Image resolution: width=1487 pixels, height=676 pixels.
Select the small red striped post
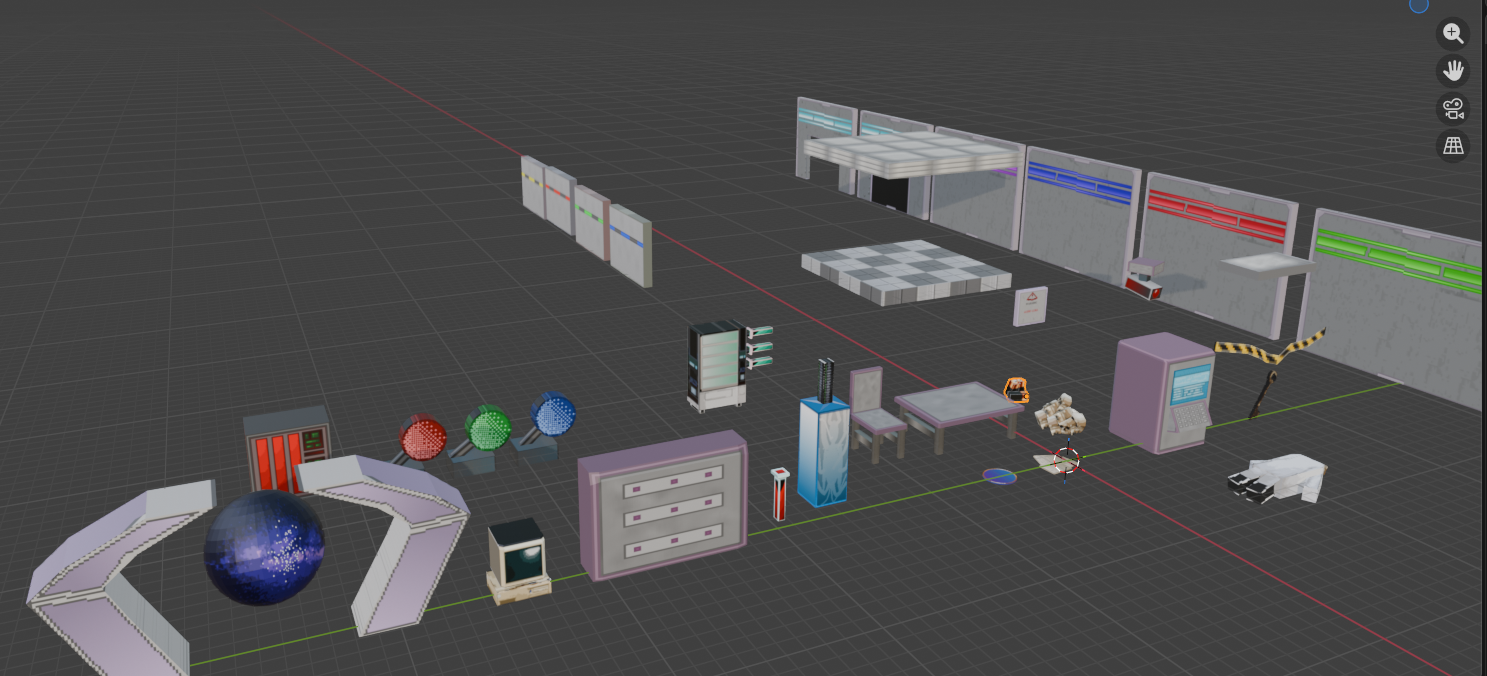pos(781,494)
